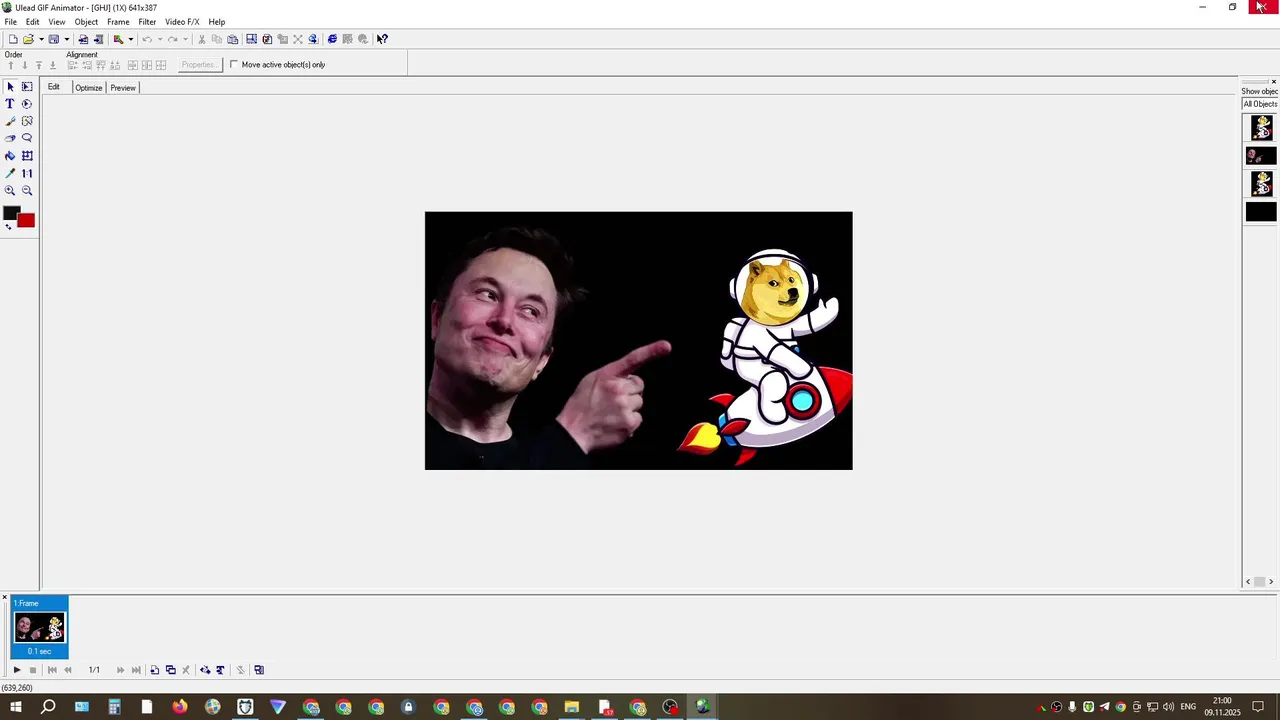Select the rectangle selection tool
The image size is (1280, 720).
click(27, 87)
